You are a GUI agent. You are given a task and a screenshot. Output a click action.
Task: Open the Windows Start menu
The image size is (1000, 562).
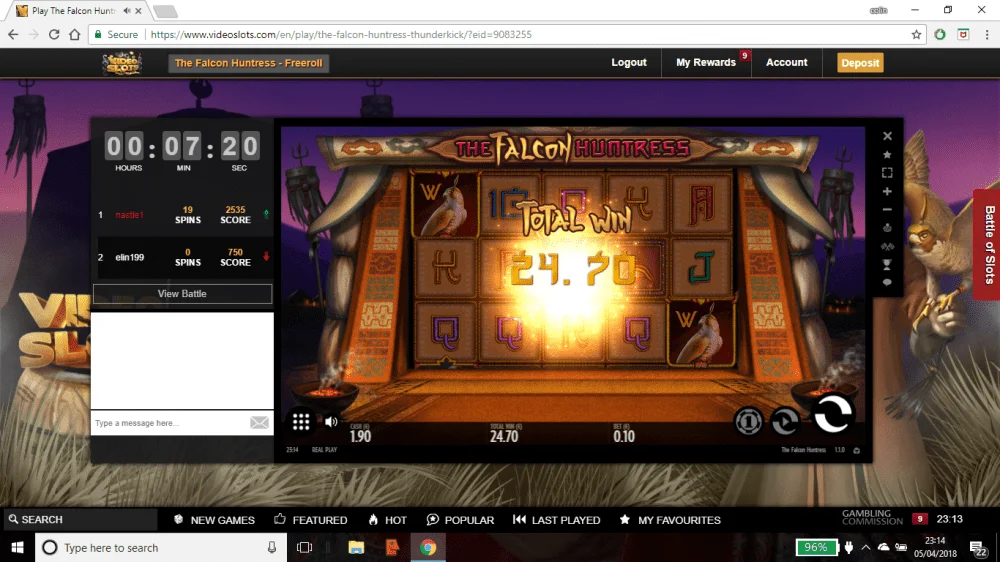(17, 547)
